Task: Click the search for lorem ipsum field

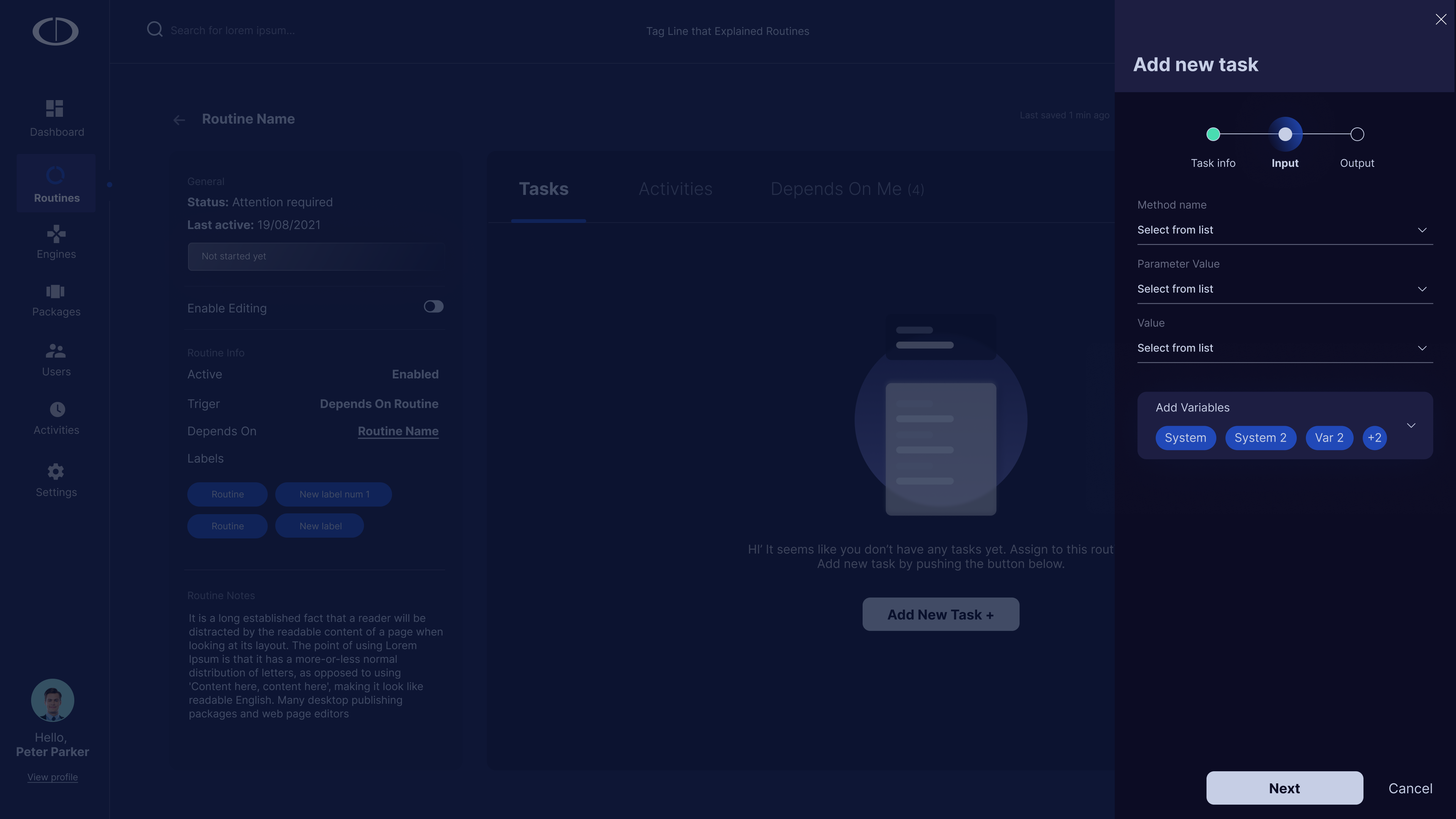Action: 232,30
